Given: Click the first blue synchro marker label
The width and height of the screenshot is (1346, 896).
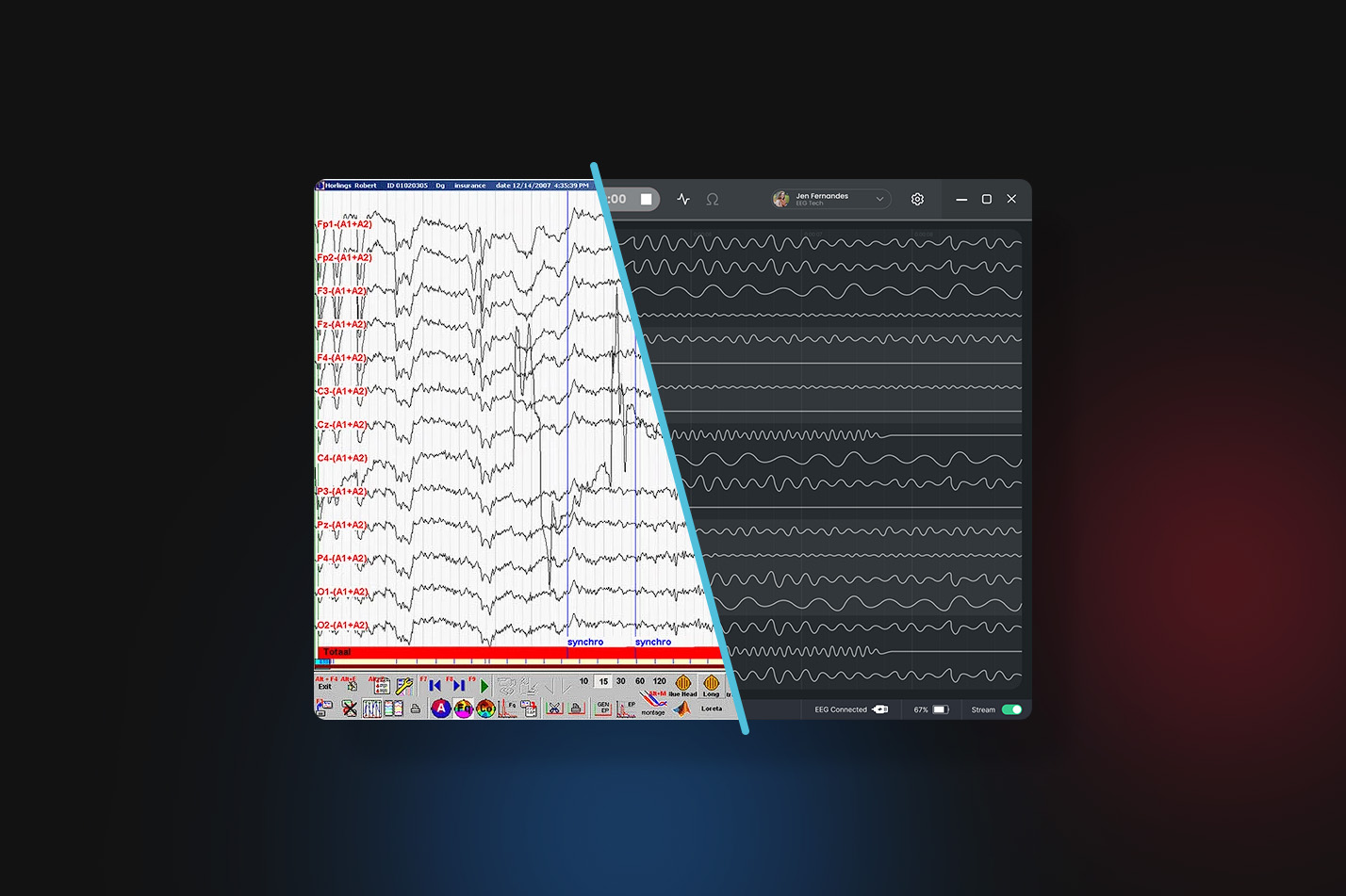Looking at the screenshot, I should (x=585, y=642).
